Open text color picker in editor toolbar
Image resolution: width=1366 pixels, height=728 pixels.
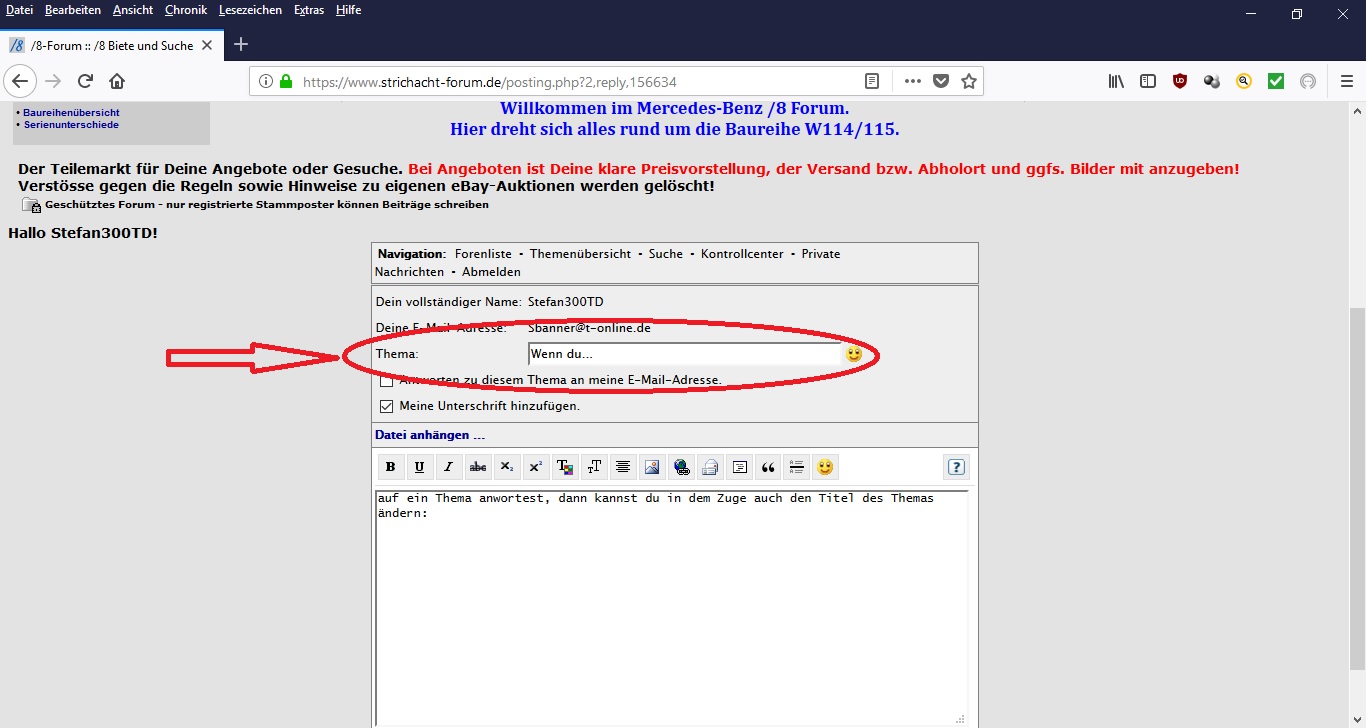pos(565,467)
